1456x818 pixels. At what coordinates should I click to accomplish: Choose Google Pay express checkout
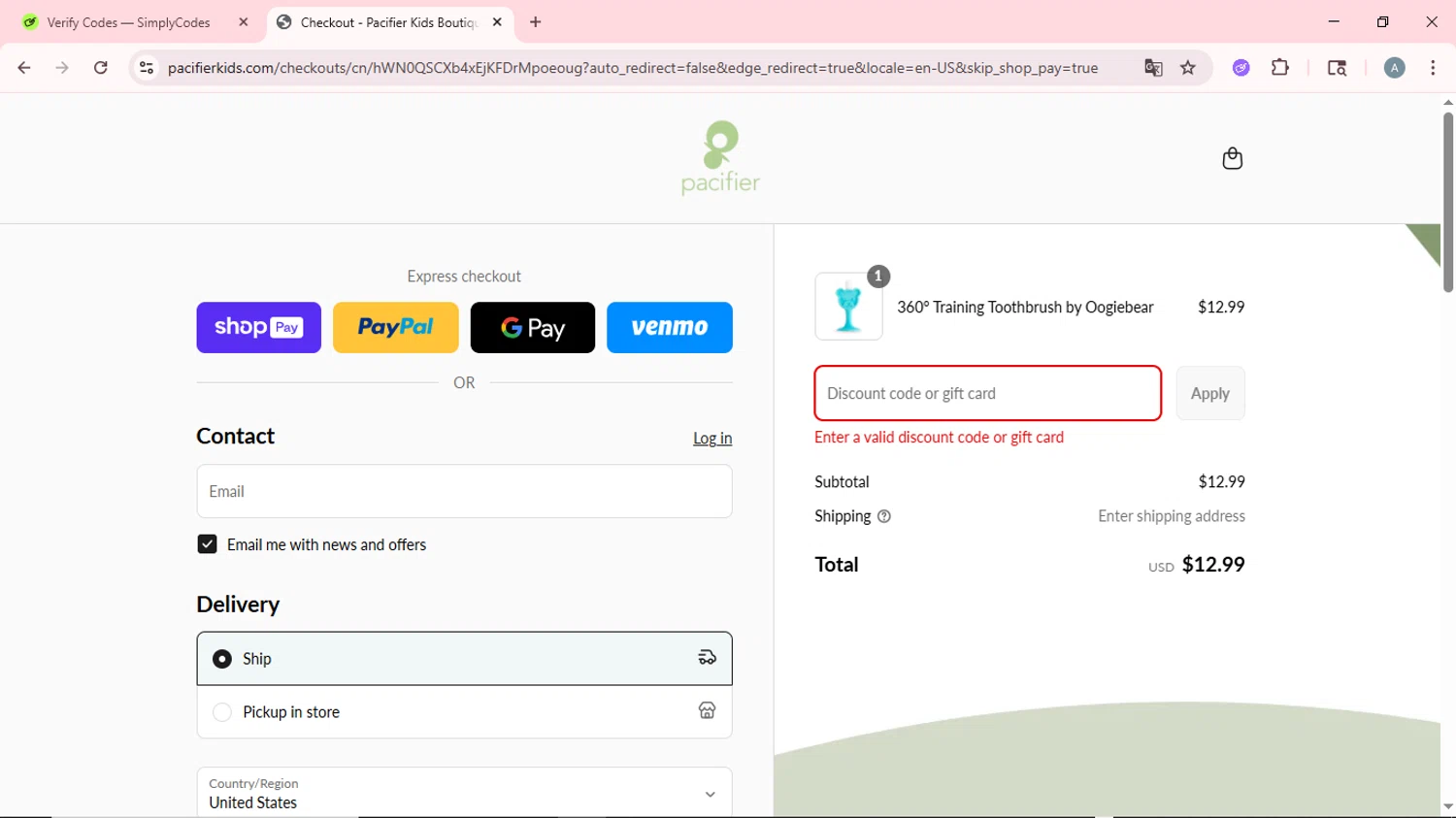pyautogui.click(x=533, y=327)
